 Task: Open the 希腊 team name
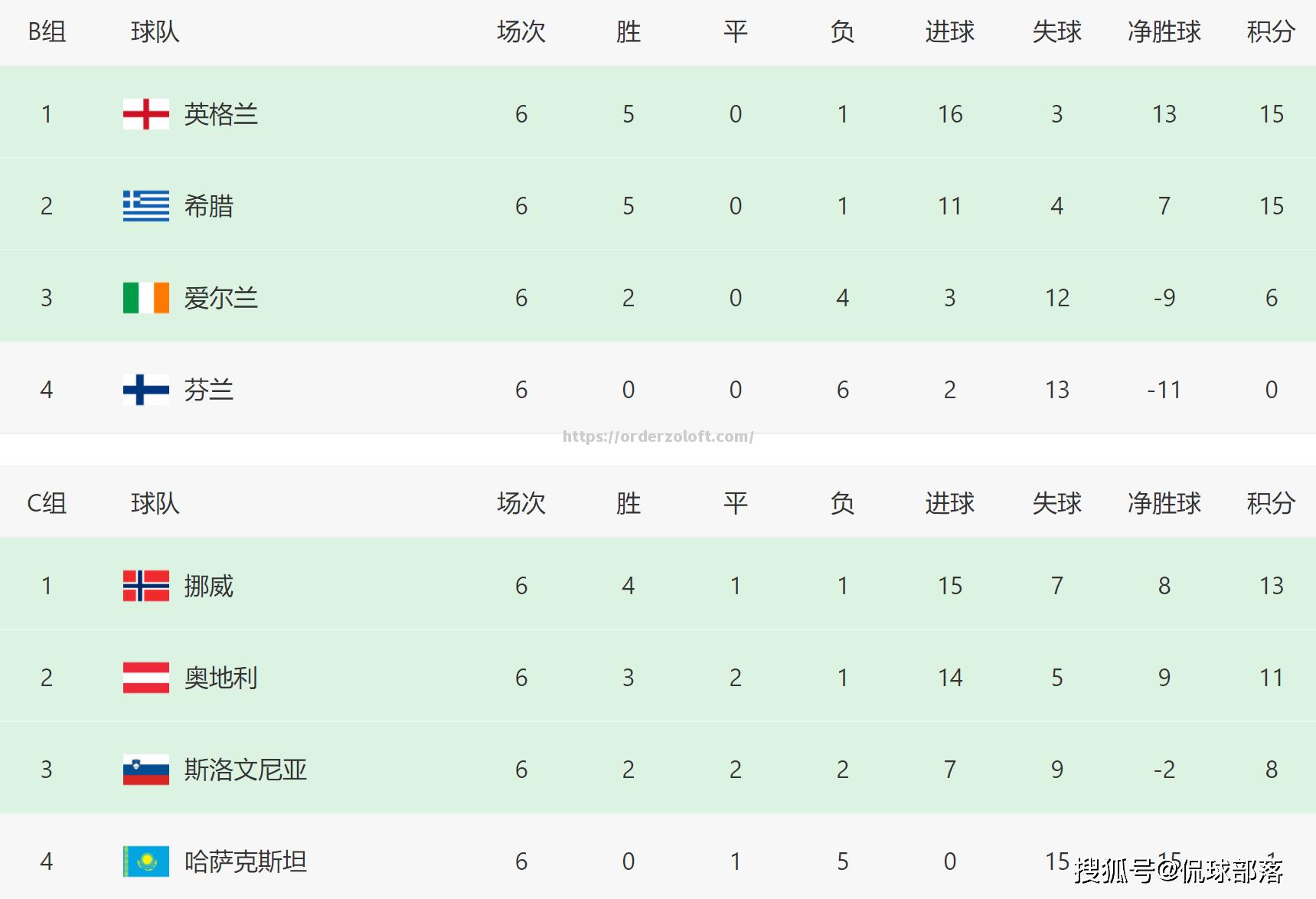208,206
